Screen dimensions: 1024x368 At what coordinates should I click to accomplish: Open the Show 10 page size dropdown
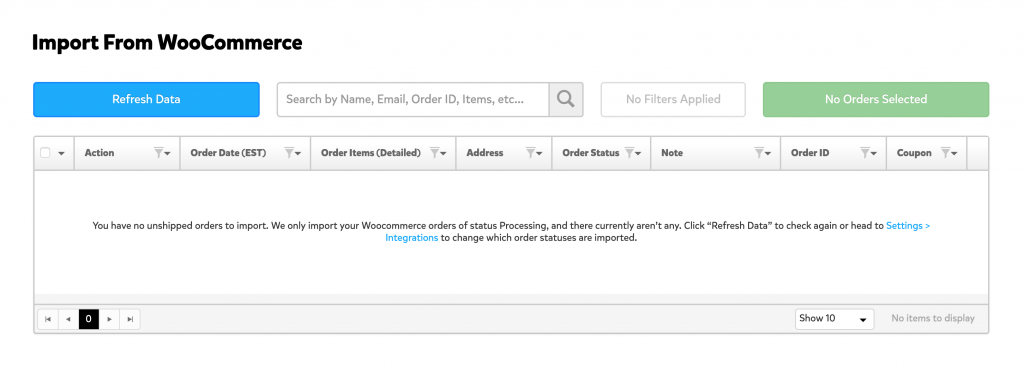click(x=835, y=318)
